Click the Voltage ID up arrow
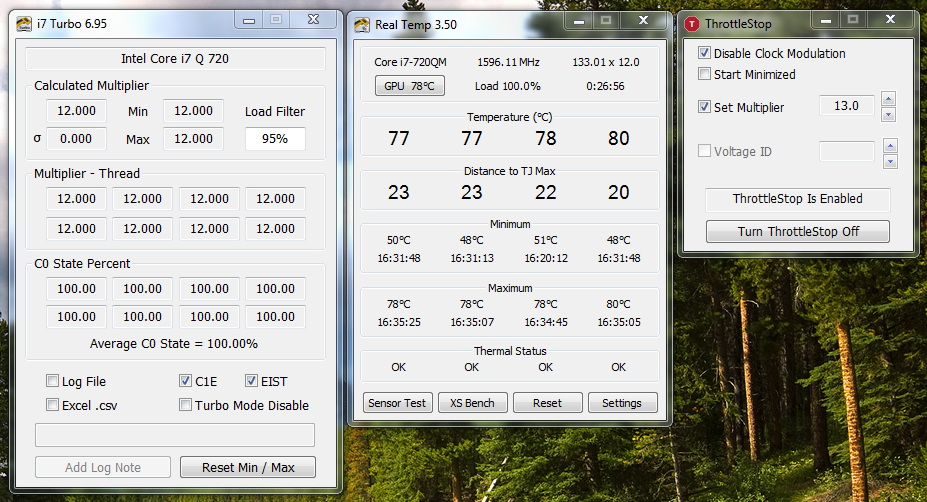927x502 pixels. click(890, 145)
